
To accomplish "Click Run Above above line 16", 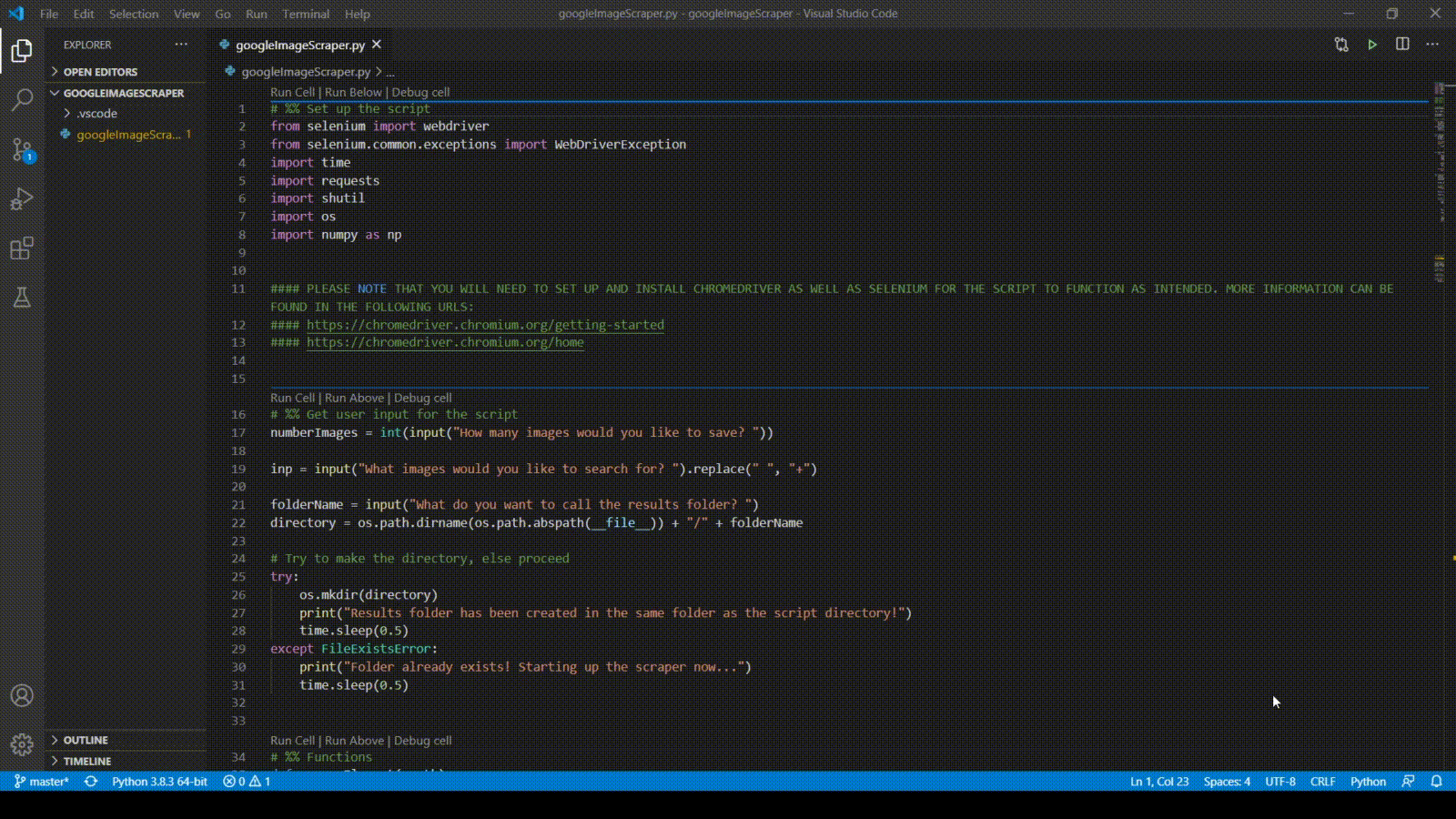I will pos(354,398).
